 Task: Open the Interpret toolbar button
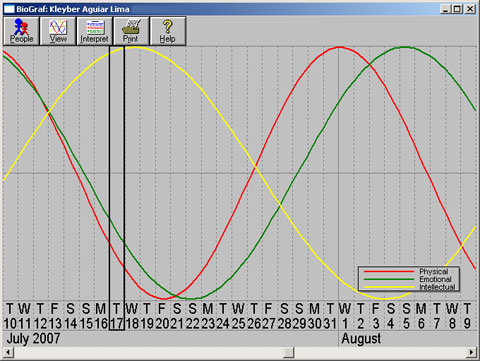[x=94, y=31]
